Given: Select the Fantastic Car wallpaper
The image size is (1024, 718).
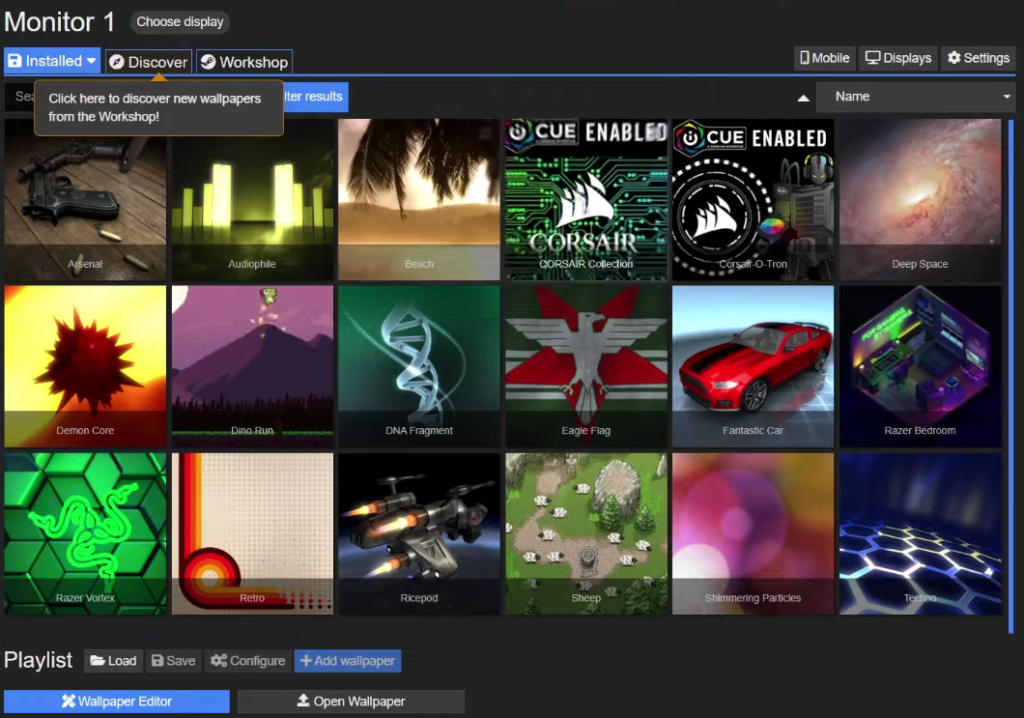Looking at the screenshot, I should tap(753, 366).
